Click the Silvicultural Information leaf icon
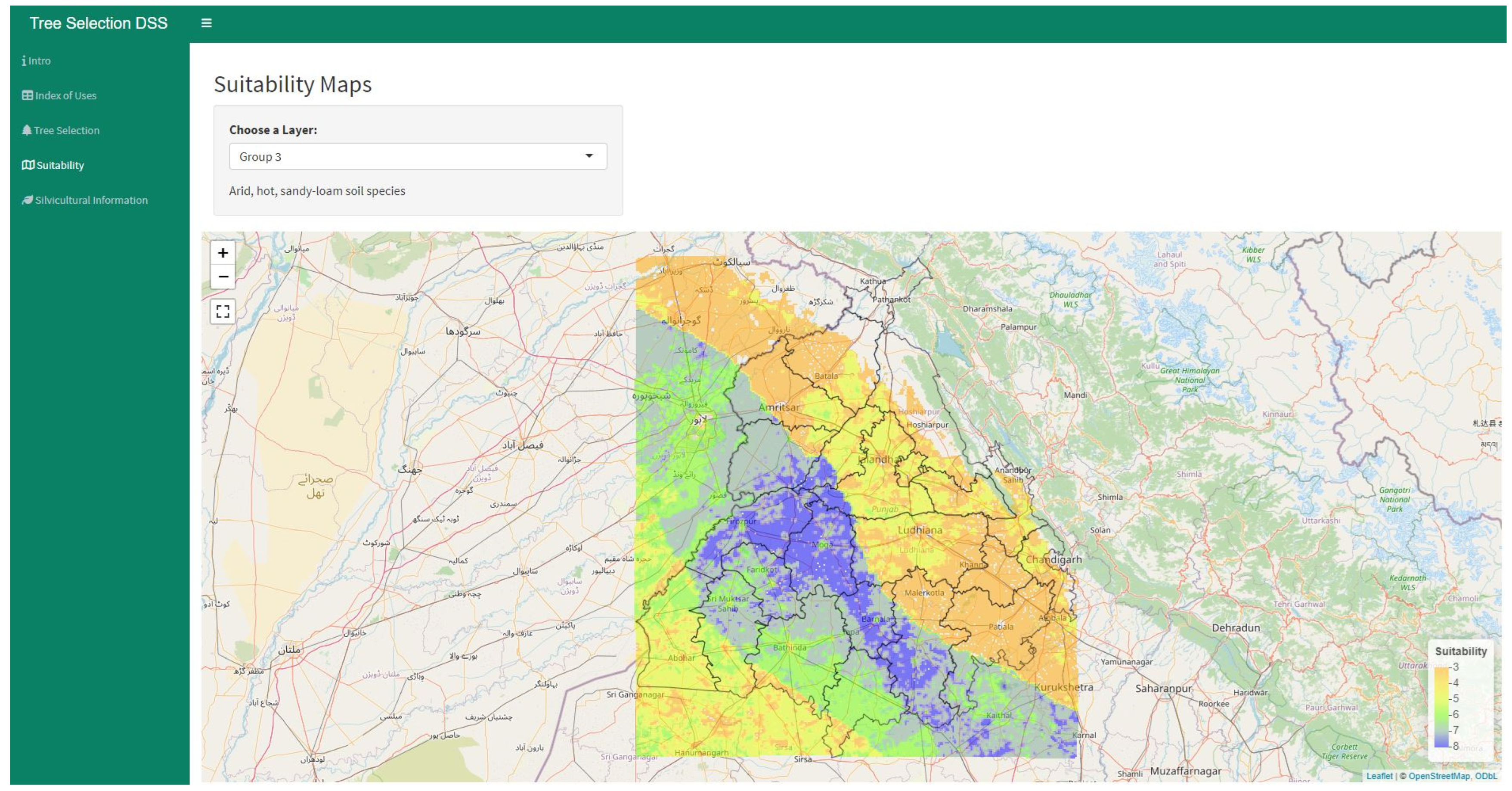1512x791 pixels. pyautogui.click(x=27, y=200)
